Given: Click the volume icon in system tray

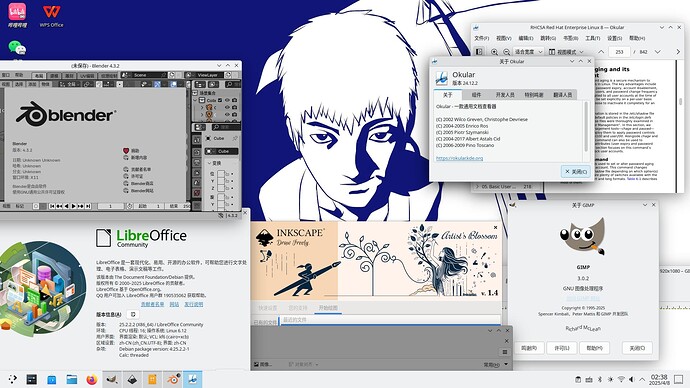Looking at the screenshot, I should 631,379.
